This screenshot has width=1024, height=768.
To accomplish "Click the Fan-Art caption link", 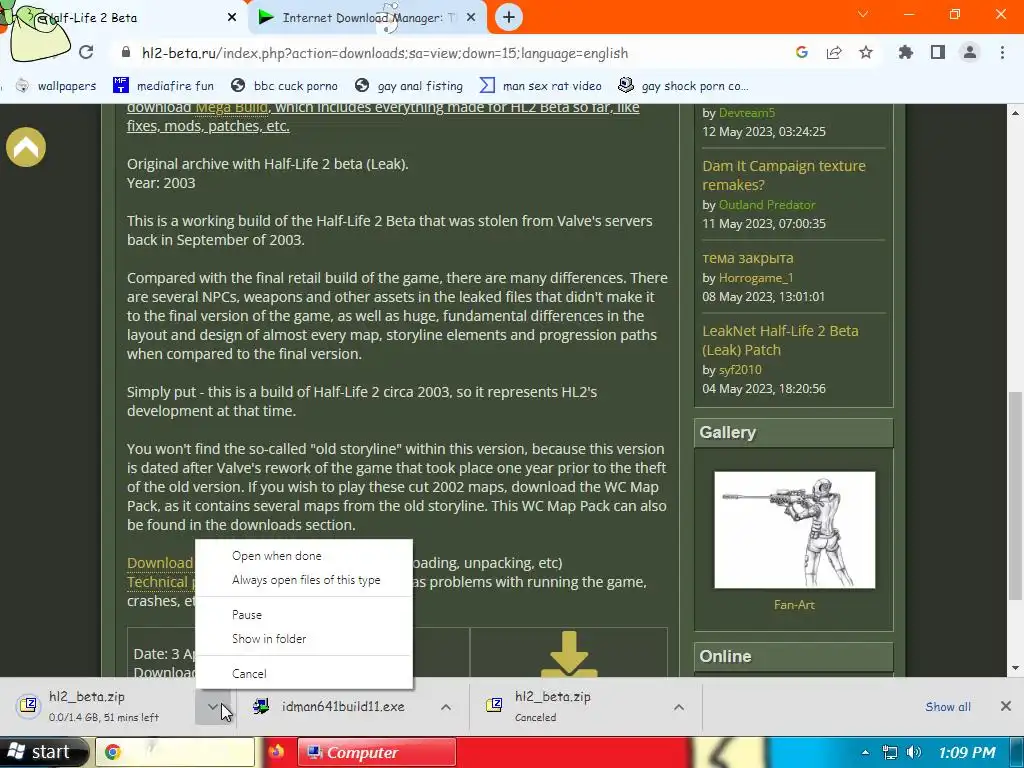I will click(794, 605).
